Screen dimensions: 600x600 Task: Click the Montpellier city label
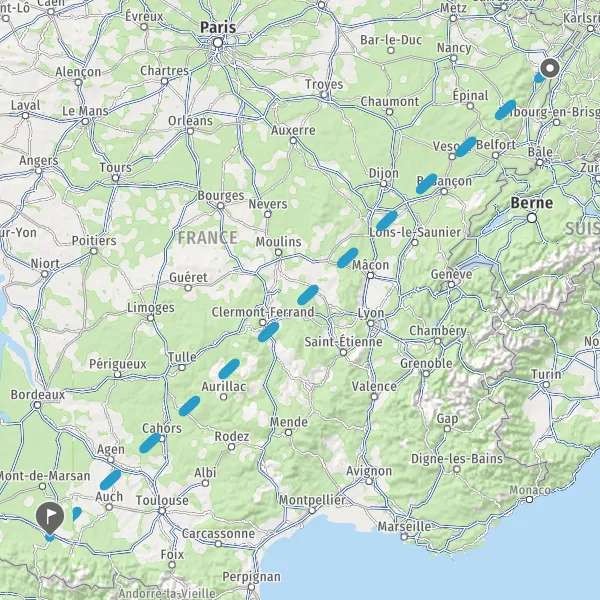click(312, 500)
